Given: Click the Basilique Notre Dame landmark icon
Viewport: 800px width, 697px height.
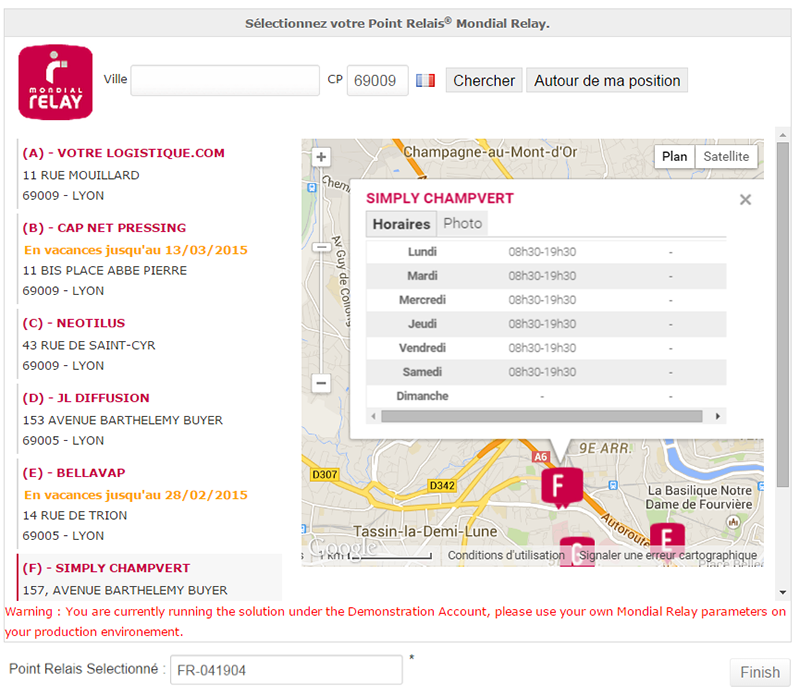Looking at the screenshot, I should point(733,521).
